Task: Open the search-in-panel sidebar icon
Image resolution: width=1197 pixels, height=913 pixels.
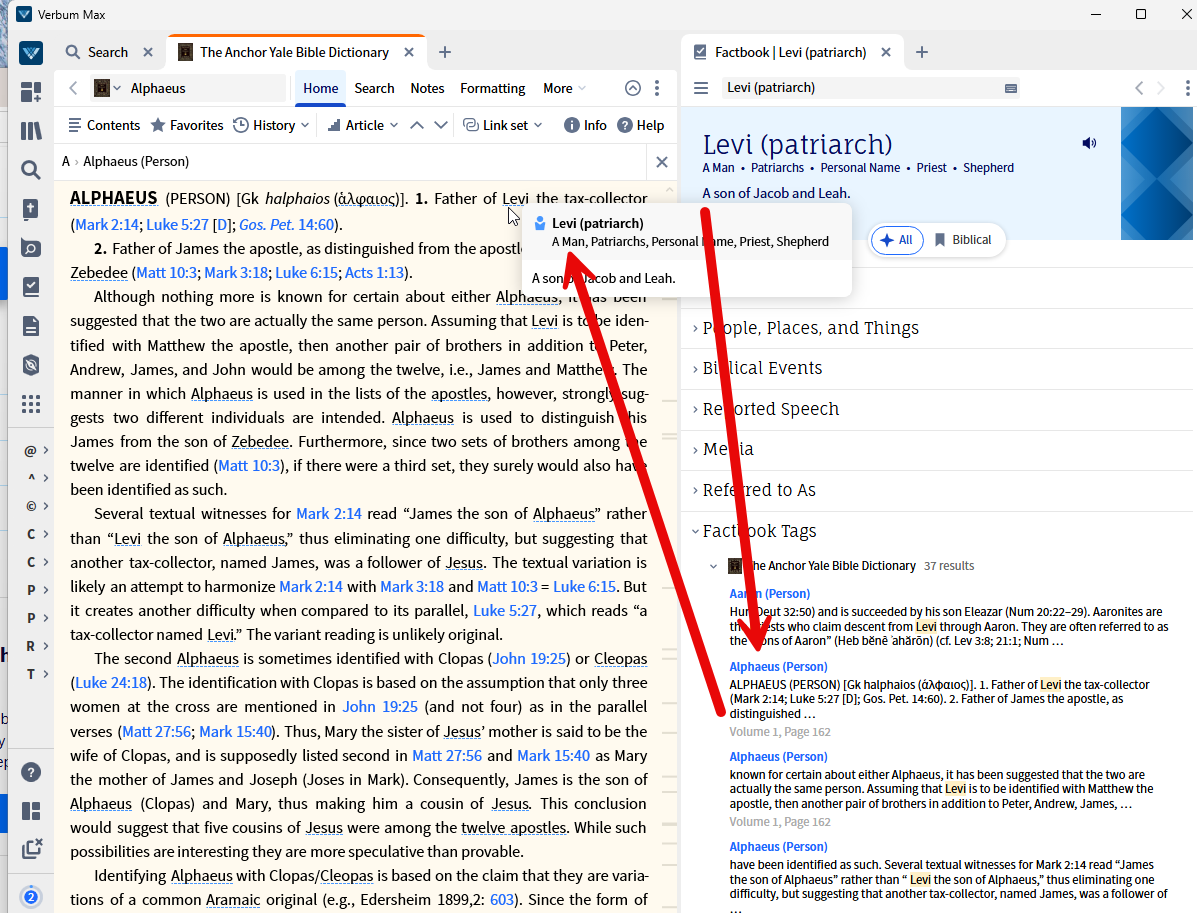Action: (x=31, y=248)
